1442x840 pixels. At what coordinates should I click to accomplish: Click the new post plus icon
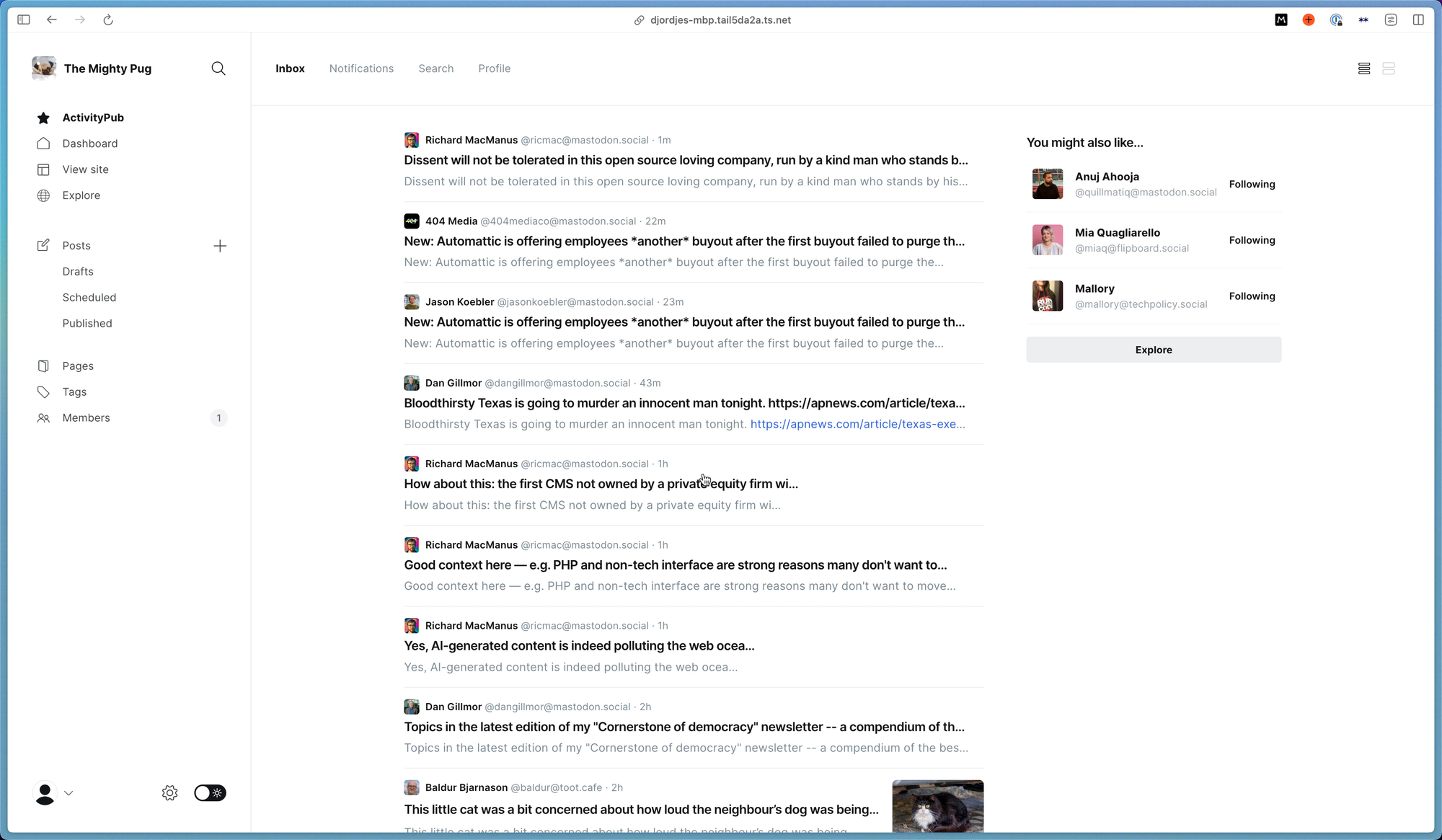(x=220, y=246)
